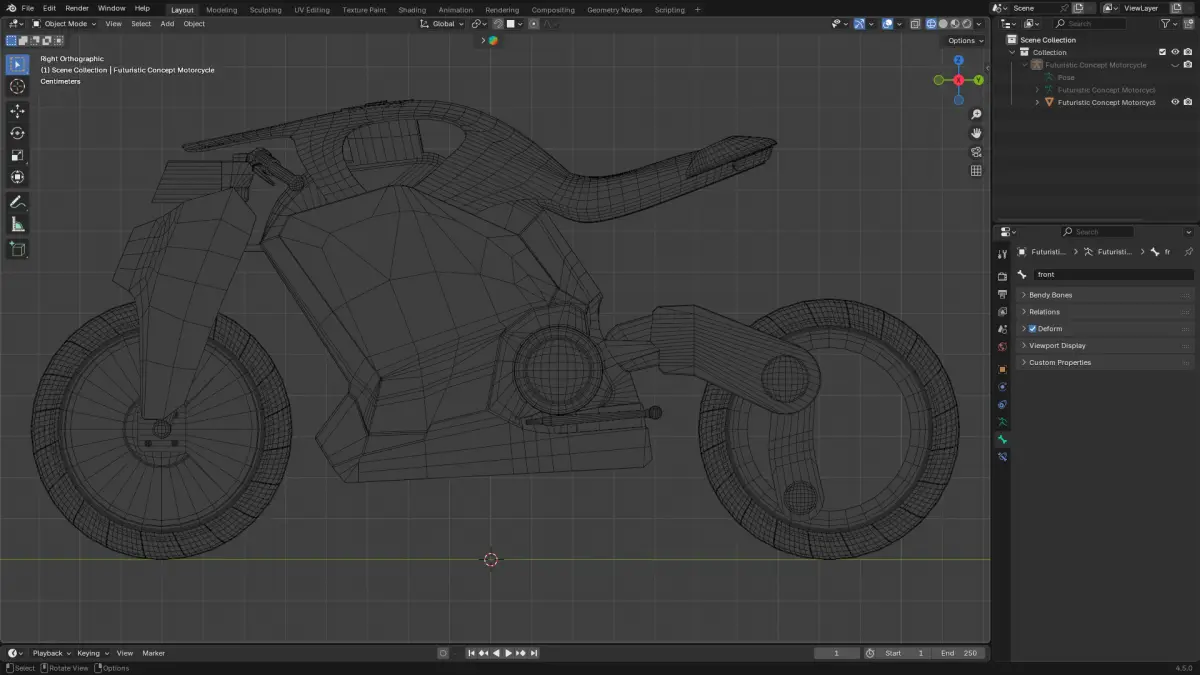Open the Object properties tab icon
This screenshot has width=1200, height=675.
(1002, 369)
